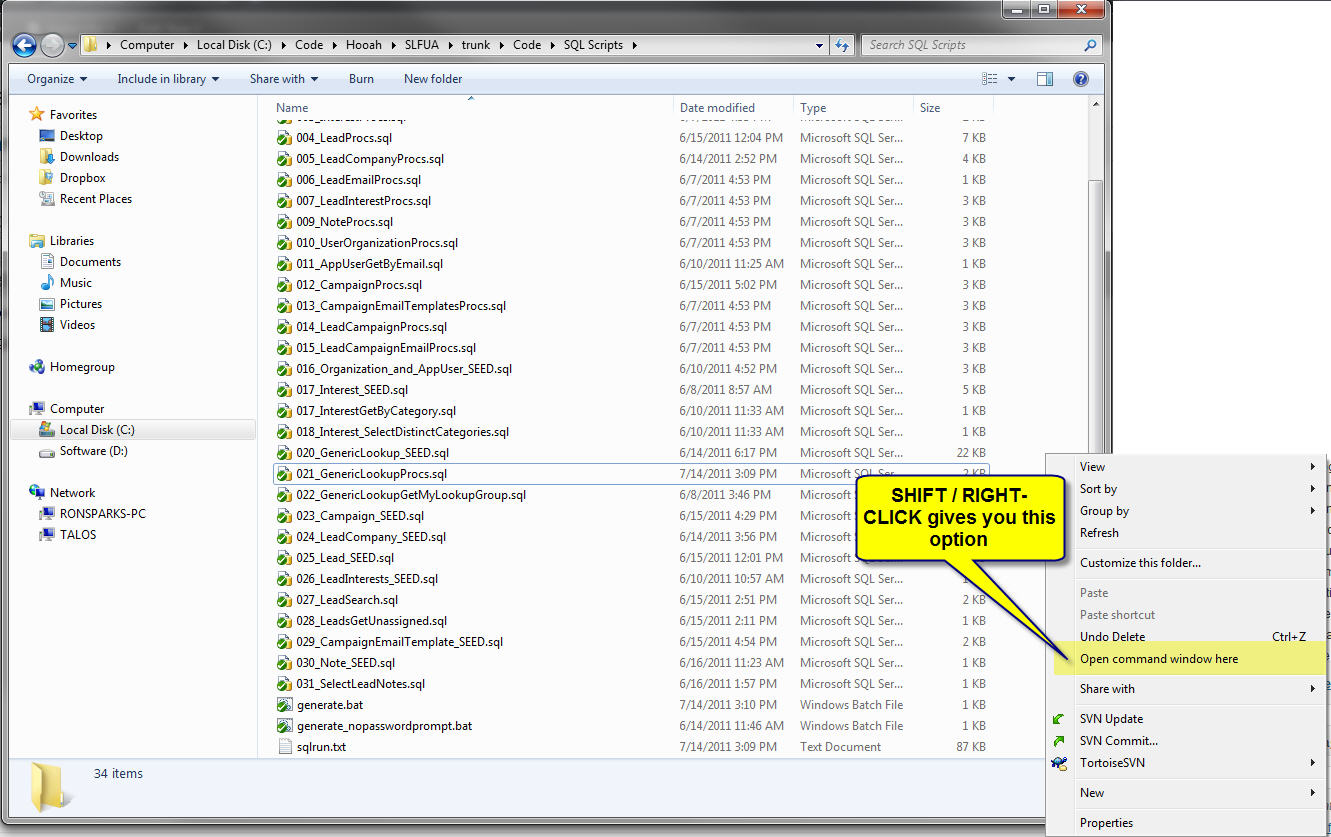Expand the Share with toolbar dropdown

point(283,78)
